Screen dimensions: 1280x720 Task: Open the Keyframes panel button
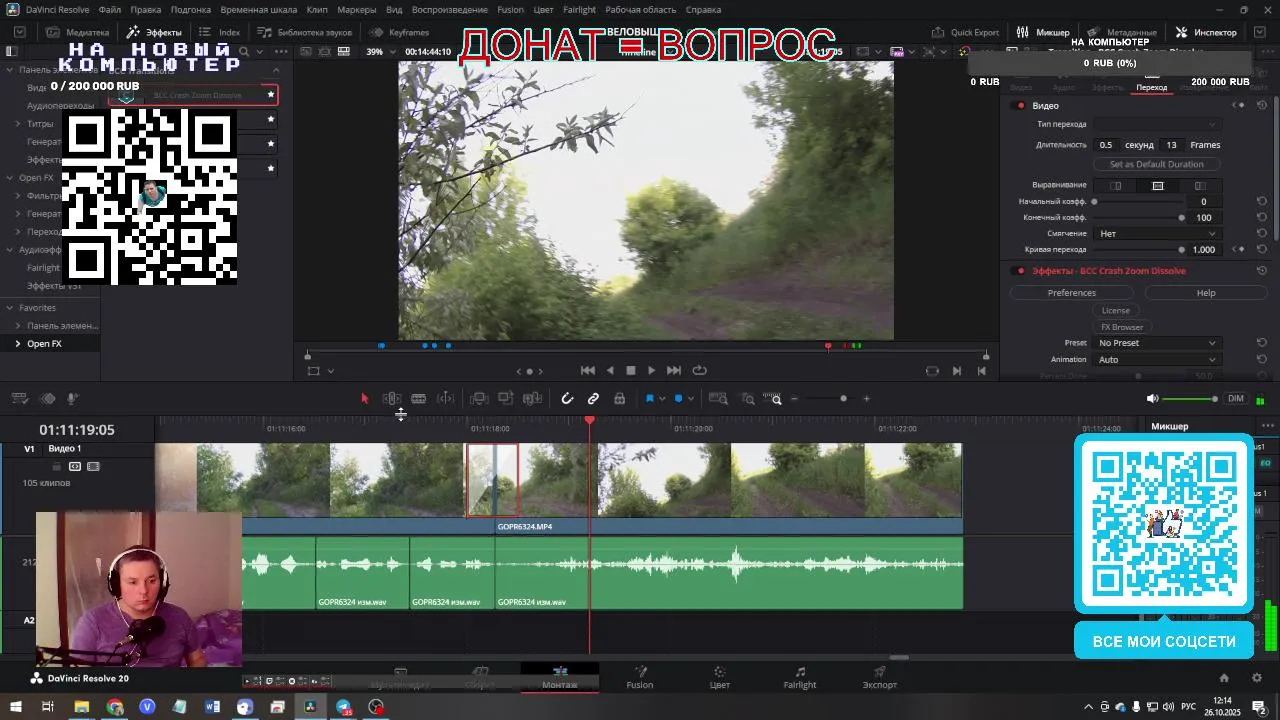pyautogui.click(x=399, y=33)
